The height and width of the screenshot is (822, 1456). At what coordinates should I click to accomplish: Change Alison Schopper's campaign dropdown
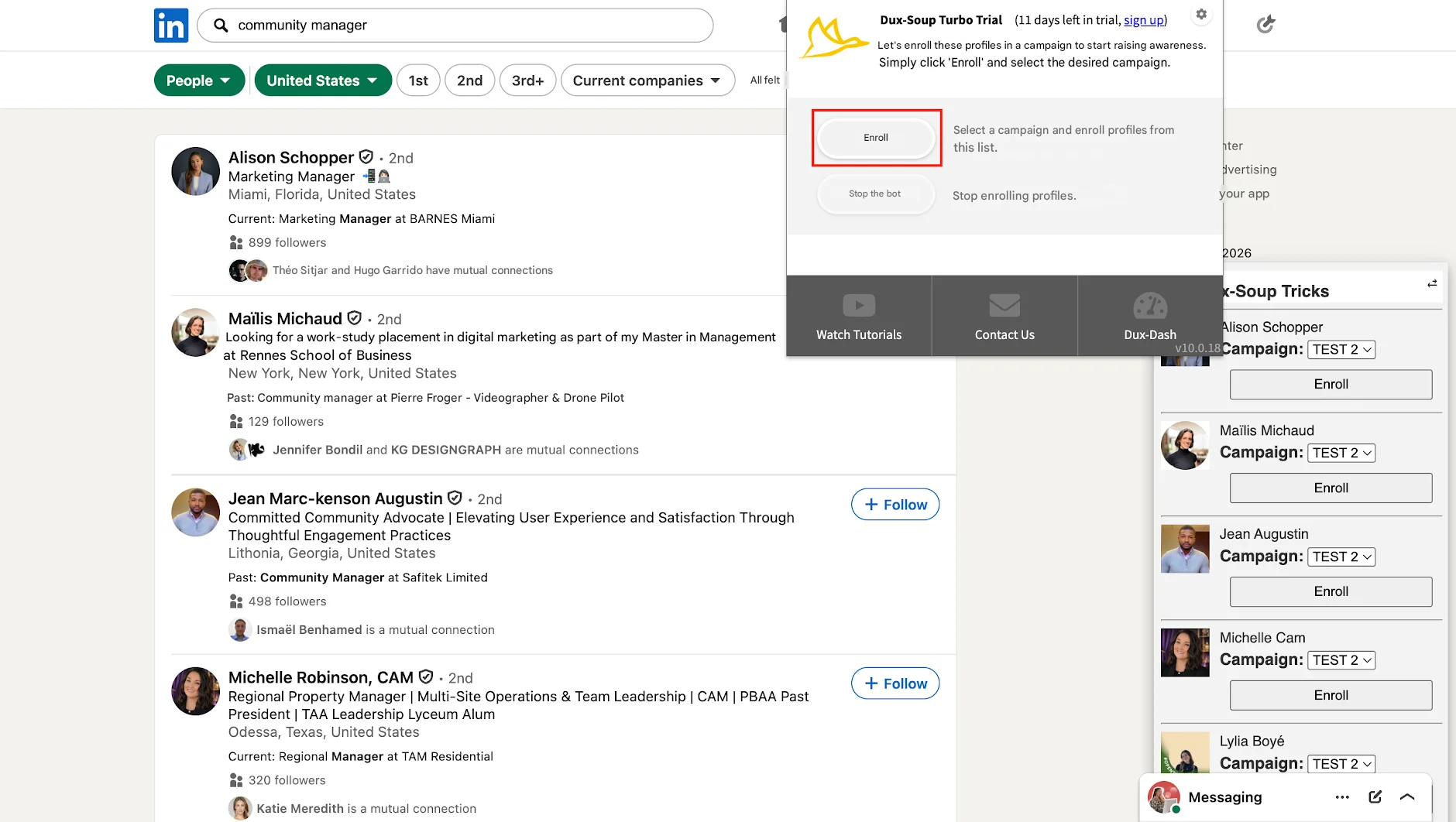pyautogui.click(x=1341, y=349)
